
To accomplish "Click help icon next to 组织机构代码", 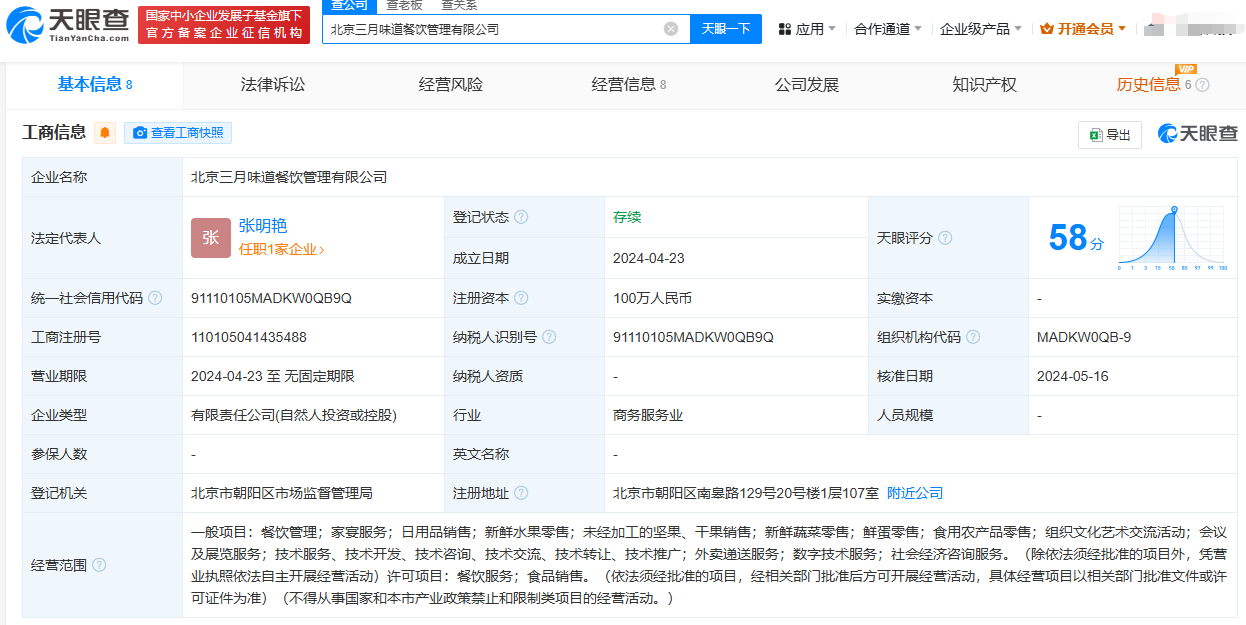I will (x=973, y=337).
